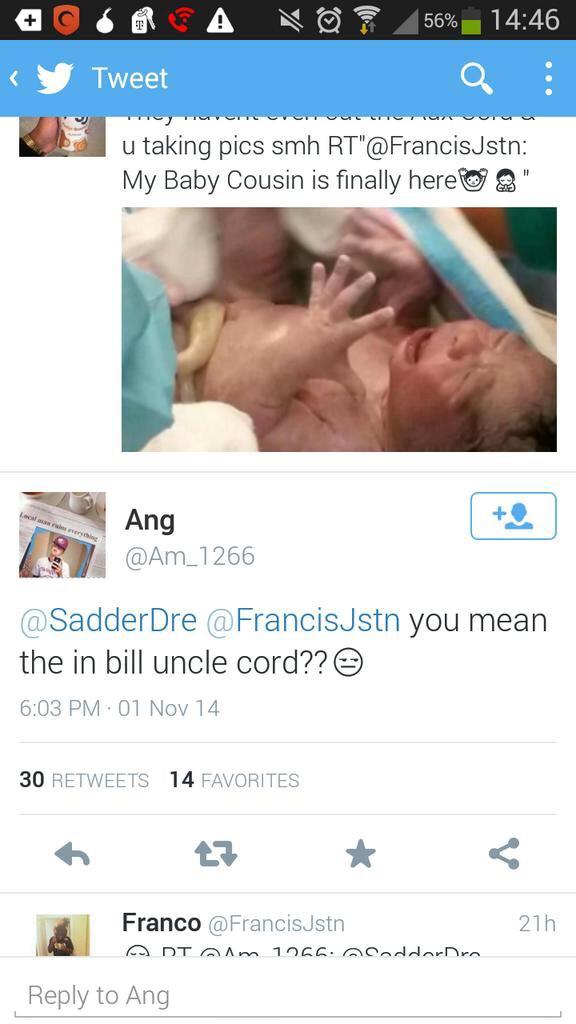The width and height of the screenshot is (576, 1024).
Task: View the 14 Favorites list
Action: point(234,780)
